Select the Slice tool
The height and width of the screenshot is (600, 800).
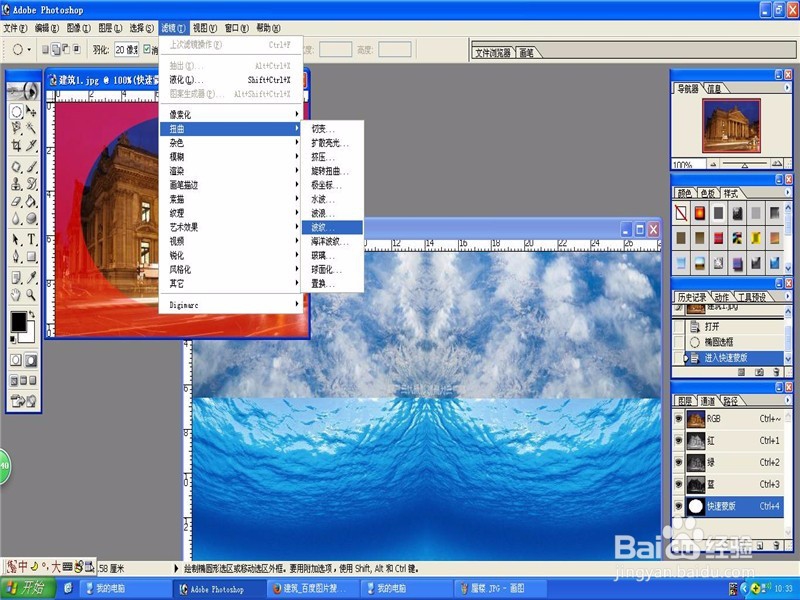pos(31,146)
